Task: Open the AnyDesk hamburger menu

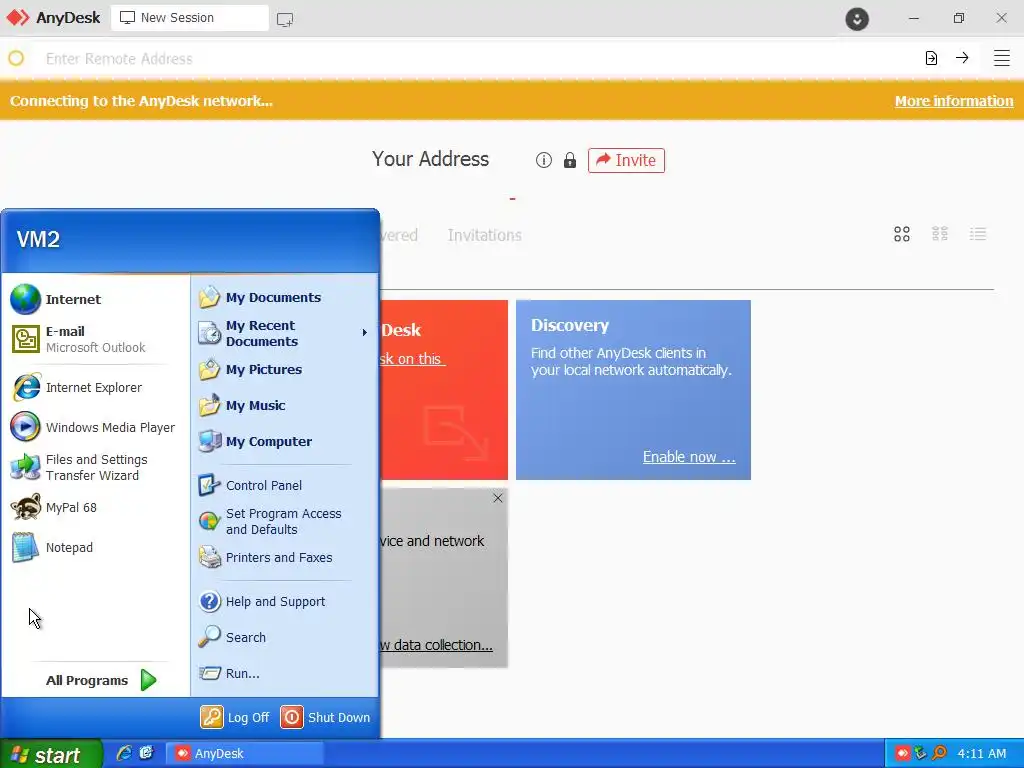Action: coord(1001,58)
